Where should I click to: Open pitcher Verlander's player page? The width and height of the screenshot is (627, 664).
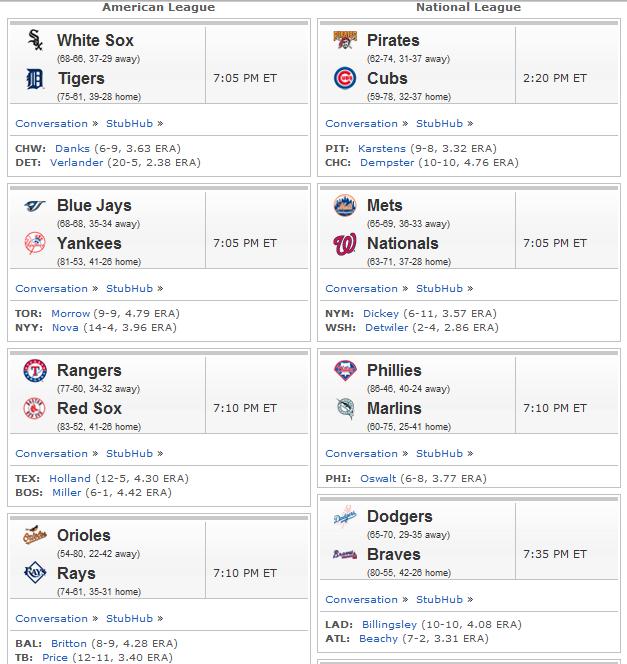(77, 163)
